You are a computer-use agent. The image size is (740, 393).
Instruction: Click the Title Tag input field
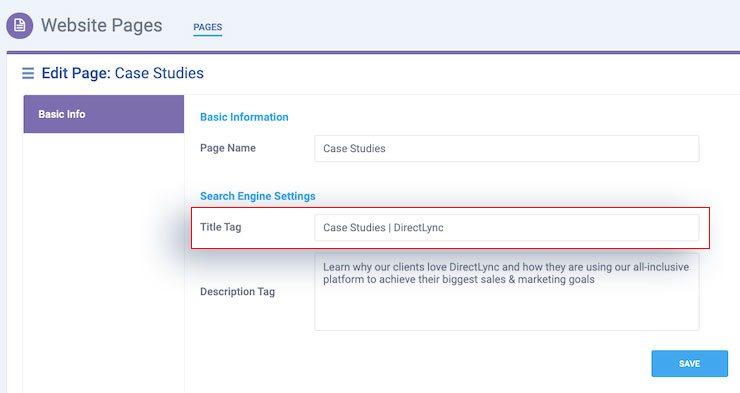pos(506,227)
